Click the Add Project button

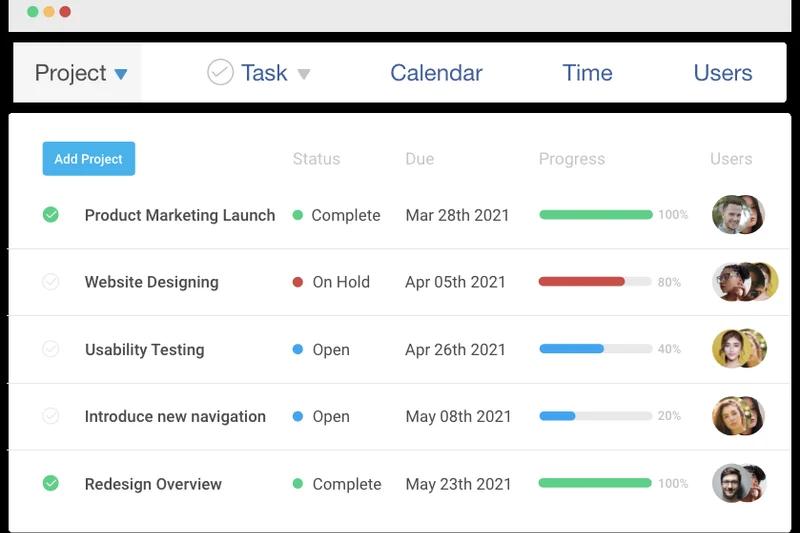(88, 159)
